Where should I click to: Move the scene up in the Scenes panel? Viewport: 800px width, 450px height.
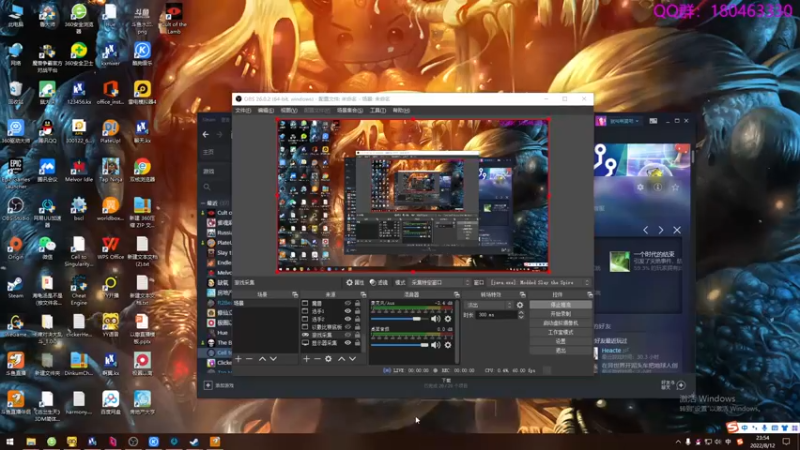tap(262, 359)
